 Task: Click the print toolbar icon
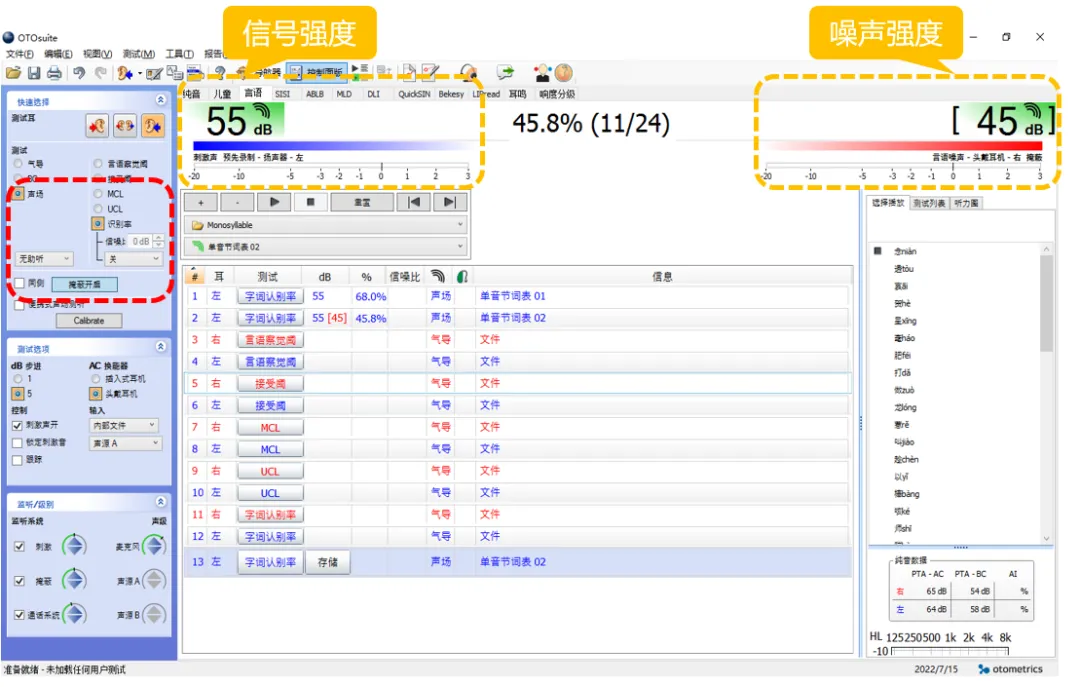[x=54, y=72]
